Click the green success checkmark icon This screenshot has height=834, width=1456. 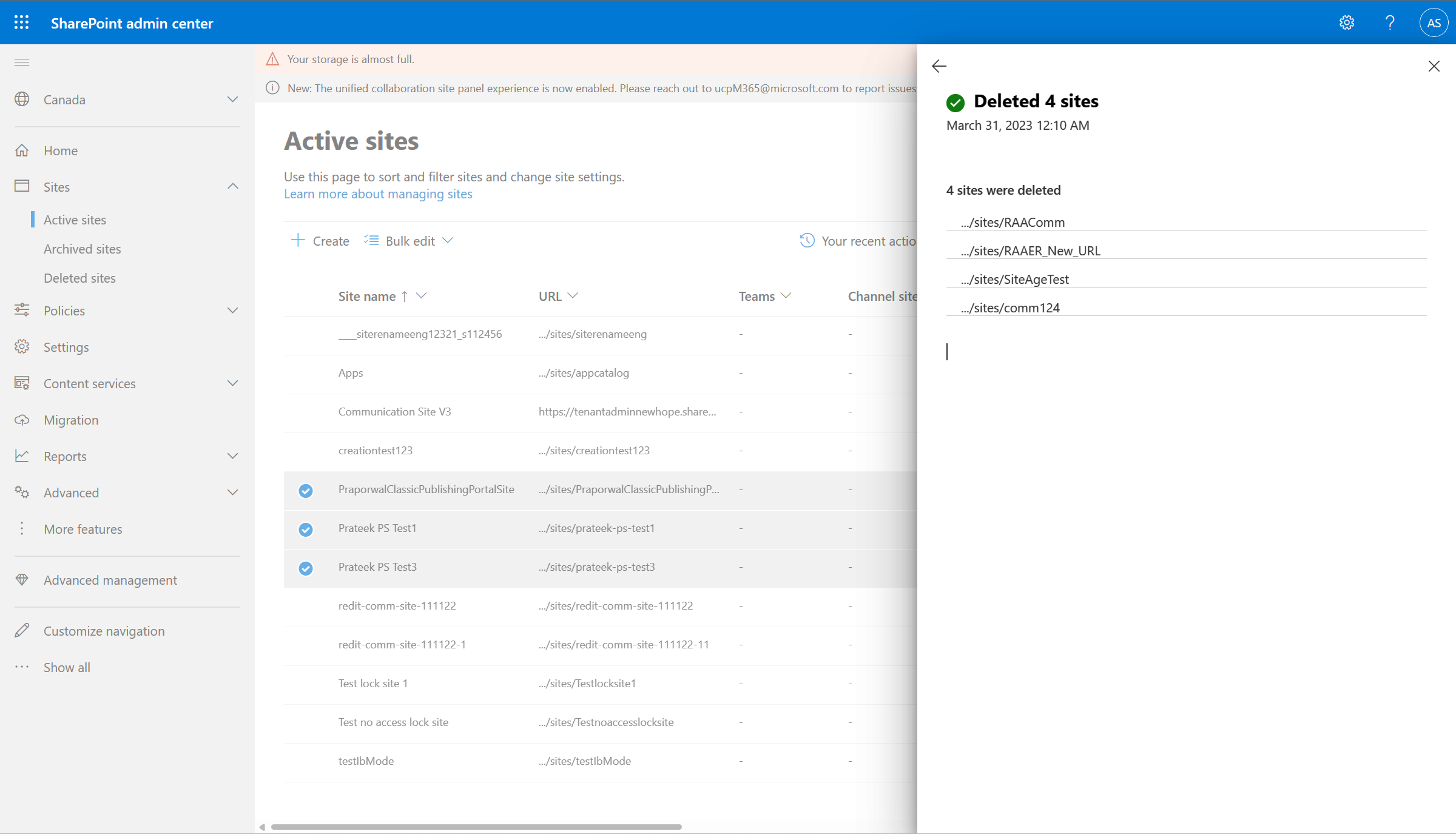[x=954, y=102]
